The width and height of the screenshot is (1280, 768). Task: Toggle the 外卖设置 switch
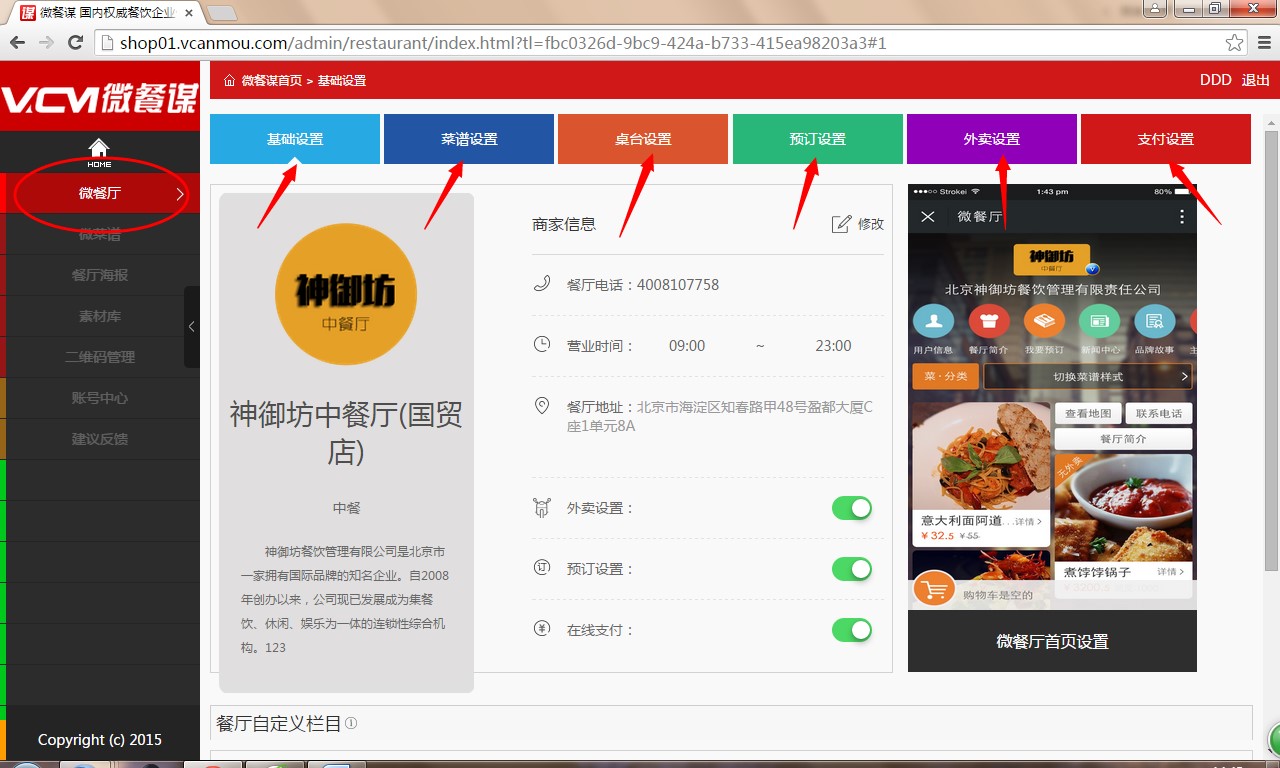(x=852, y=508)
